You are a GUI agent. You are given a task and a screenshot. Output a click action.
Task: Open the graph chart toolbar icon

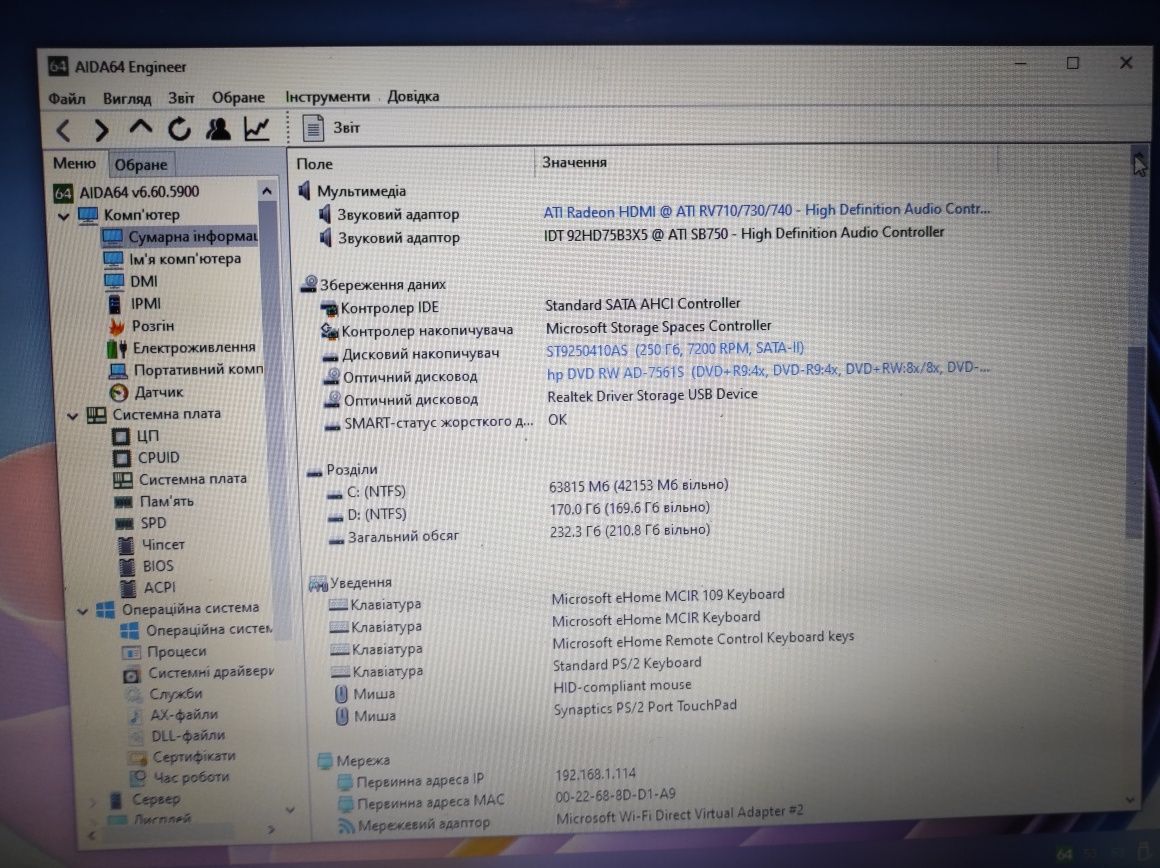[x=257, y=129]
